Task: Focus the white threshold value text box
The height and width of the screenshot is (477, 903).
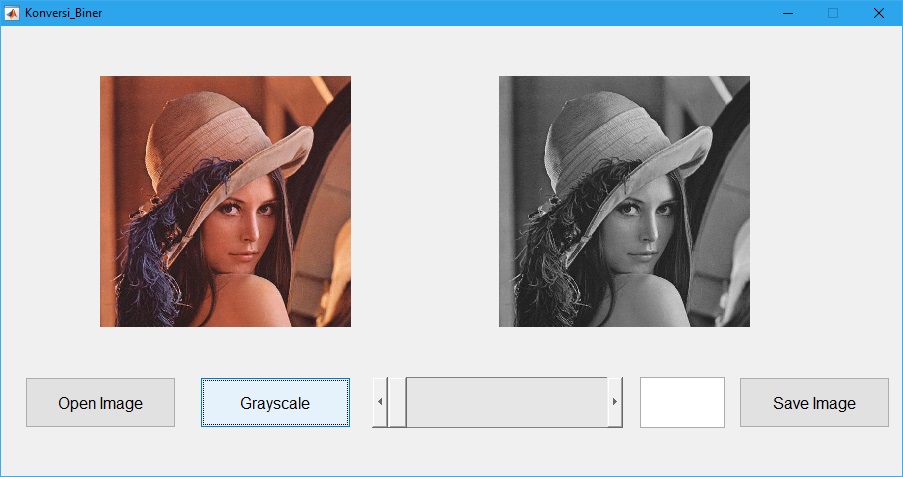Action: (x=682, y=402)
